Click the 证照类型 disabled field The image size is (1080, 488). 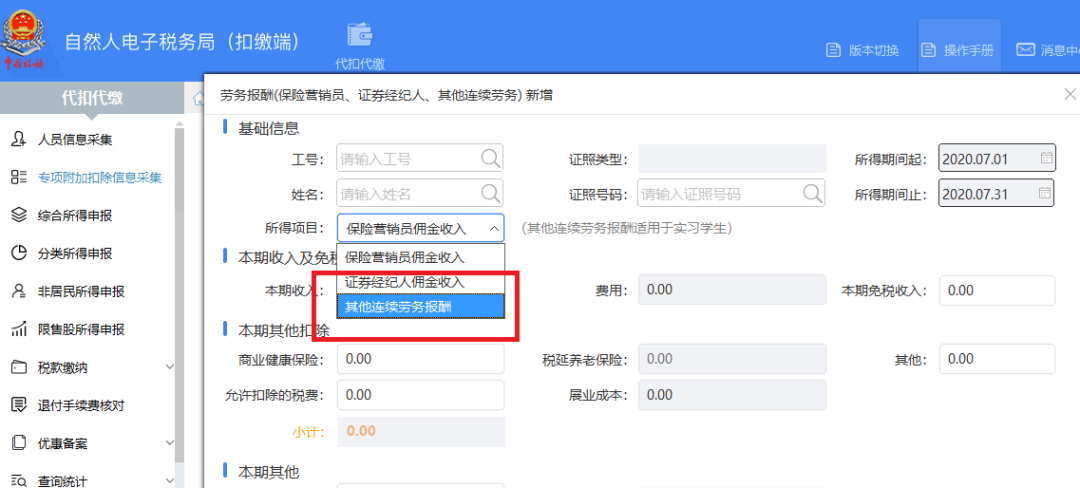pyautogui.click(x=731, y=158)
